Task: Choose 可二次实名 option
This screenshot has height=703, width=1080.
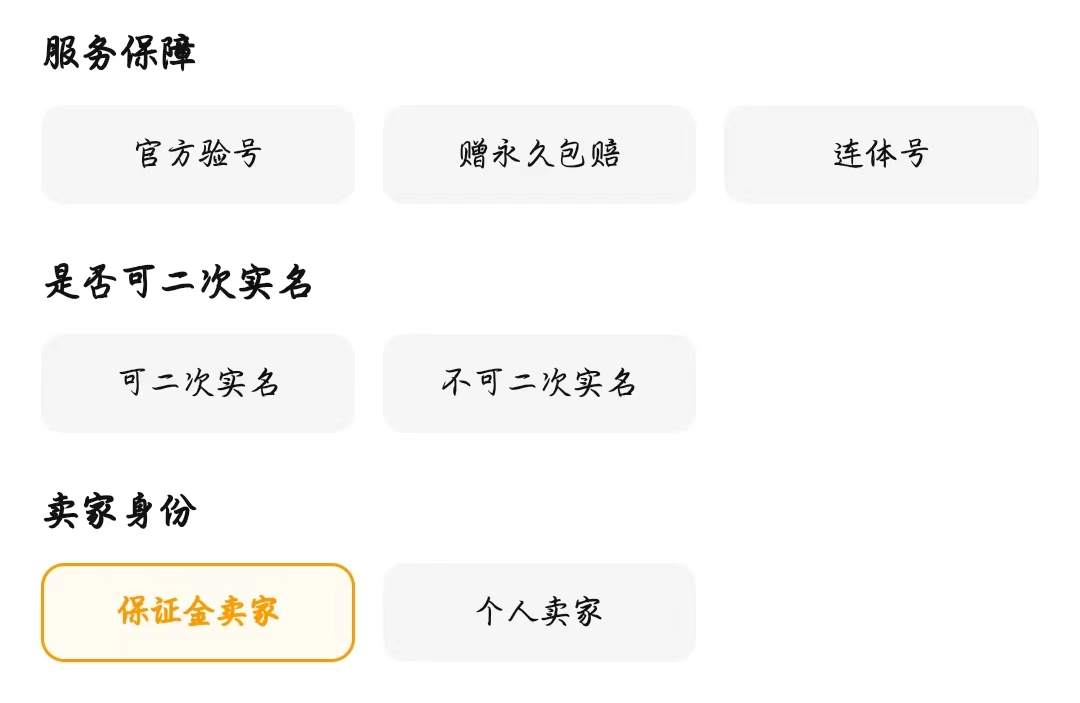Action: click(198, 383)
